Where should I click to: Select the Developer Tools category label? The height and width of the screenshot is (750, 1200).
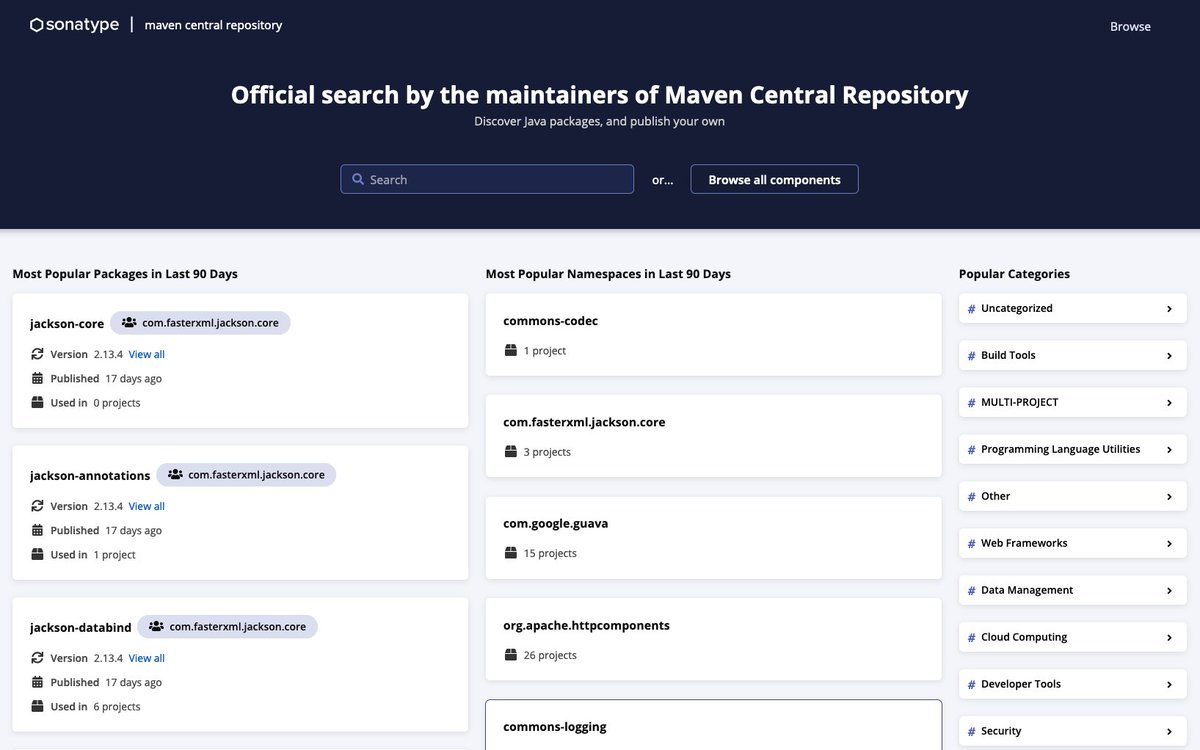click(1021, 684)
